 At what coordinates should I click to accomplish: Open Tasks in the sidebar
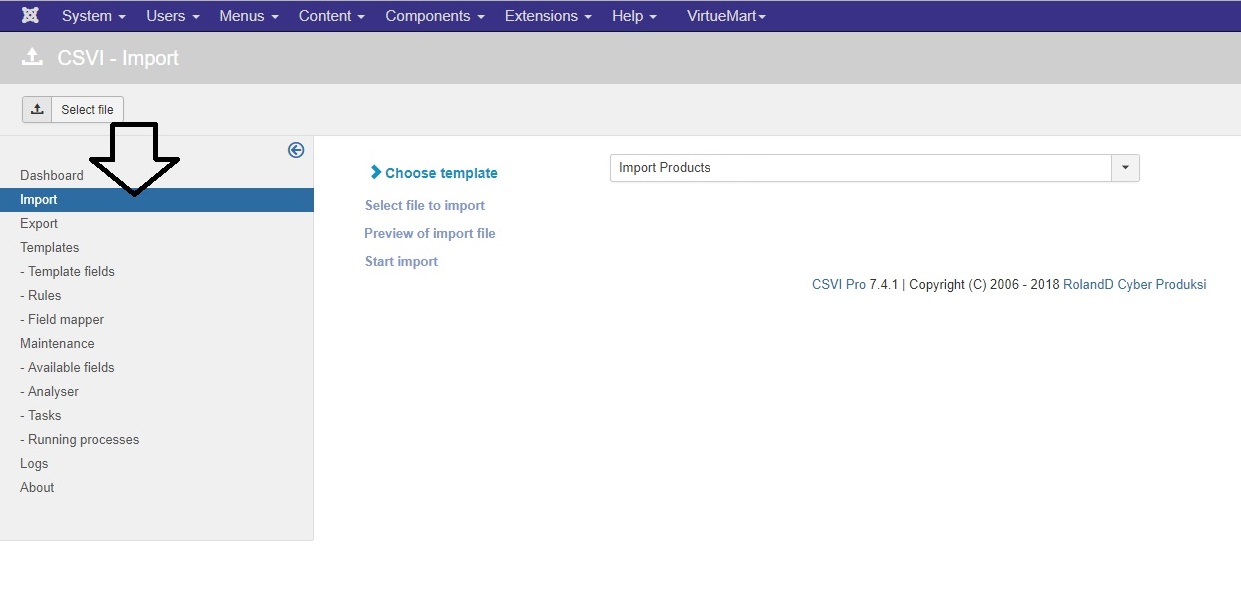tap(41, 416)
